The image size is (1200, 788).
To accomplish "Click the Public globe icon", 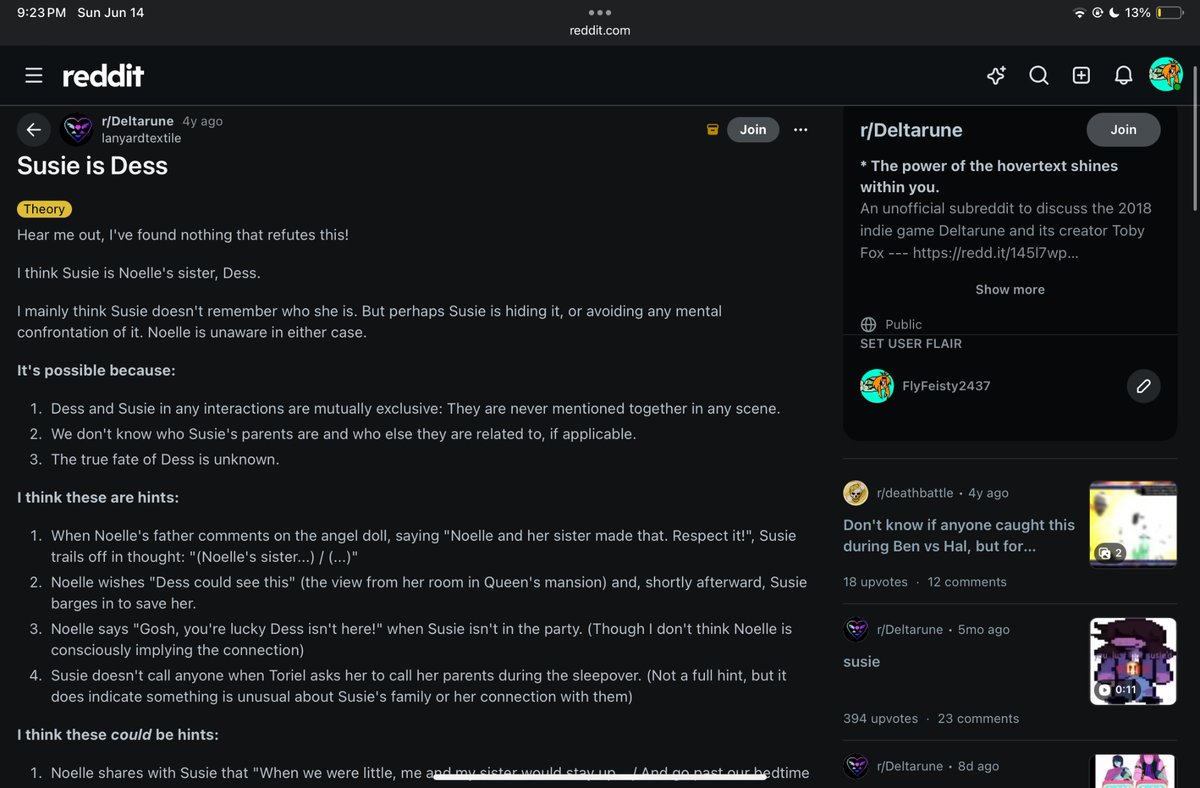I will [x=868, y=324].
